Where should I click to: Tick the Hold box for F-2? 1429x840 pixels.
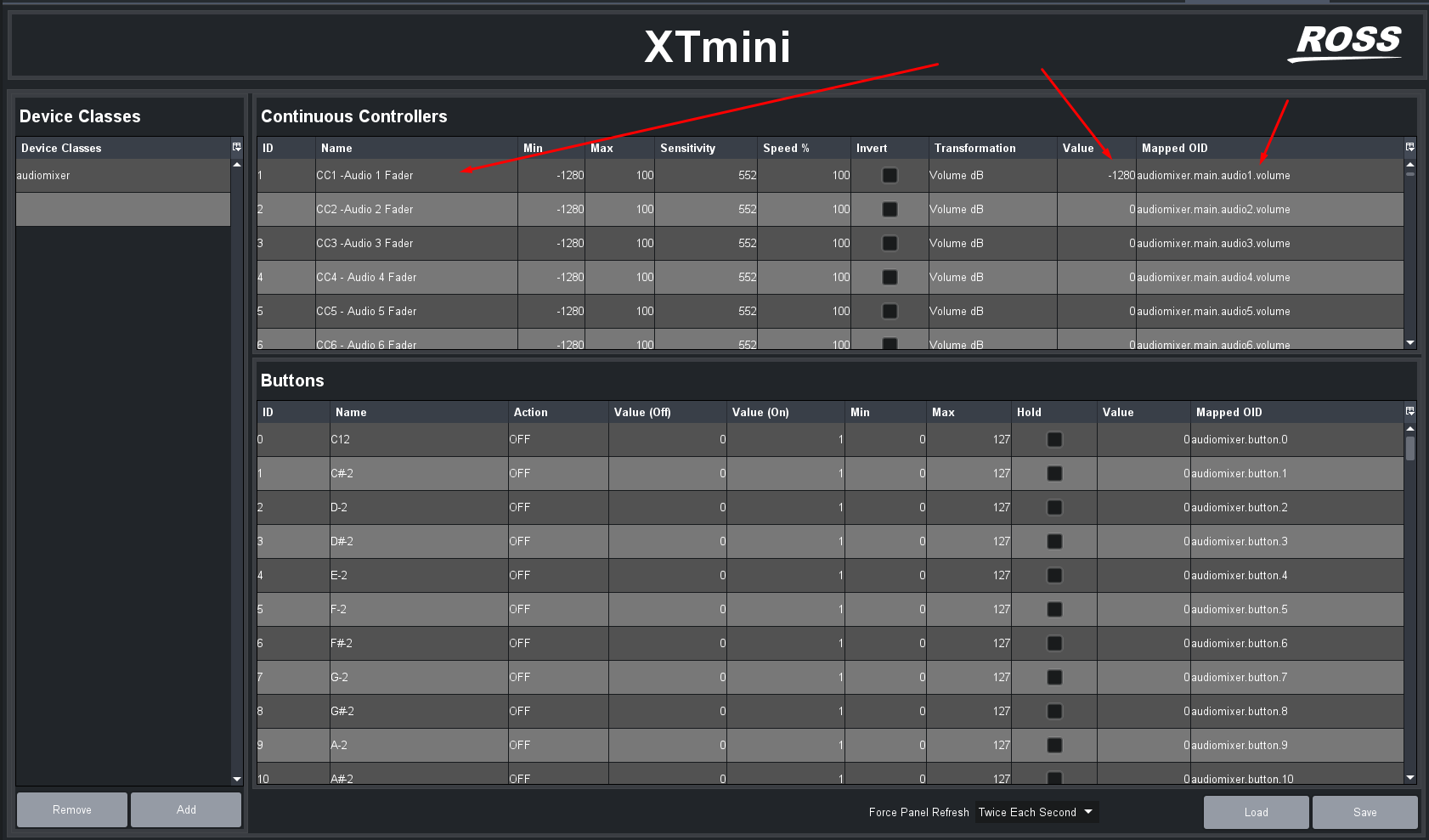(x=1054, y=609)
